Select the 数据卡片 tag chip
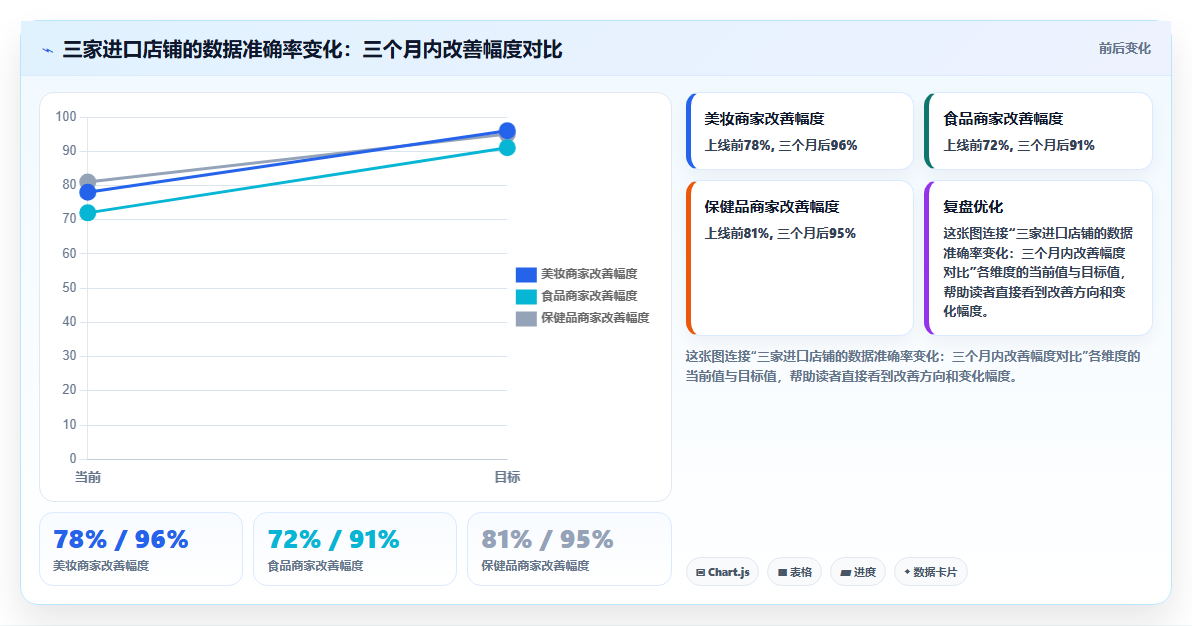 [x=930, y=572]
